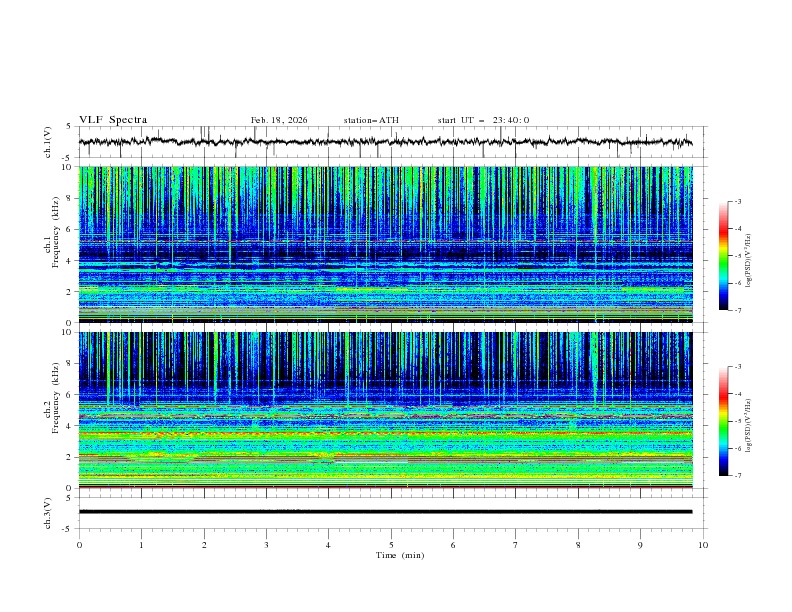Click inside the ch.2 spectrogram panel
The width and height of the screenshot is (792, 612).
click(x=390, y=410)
